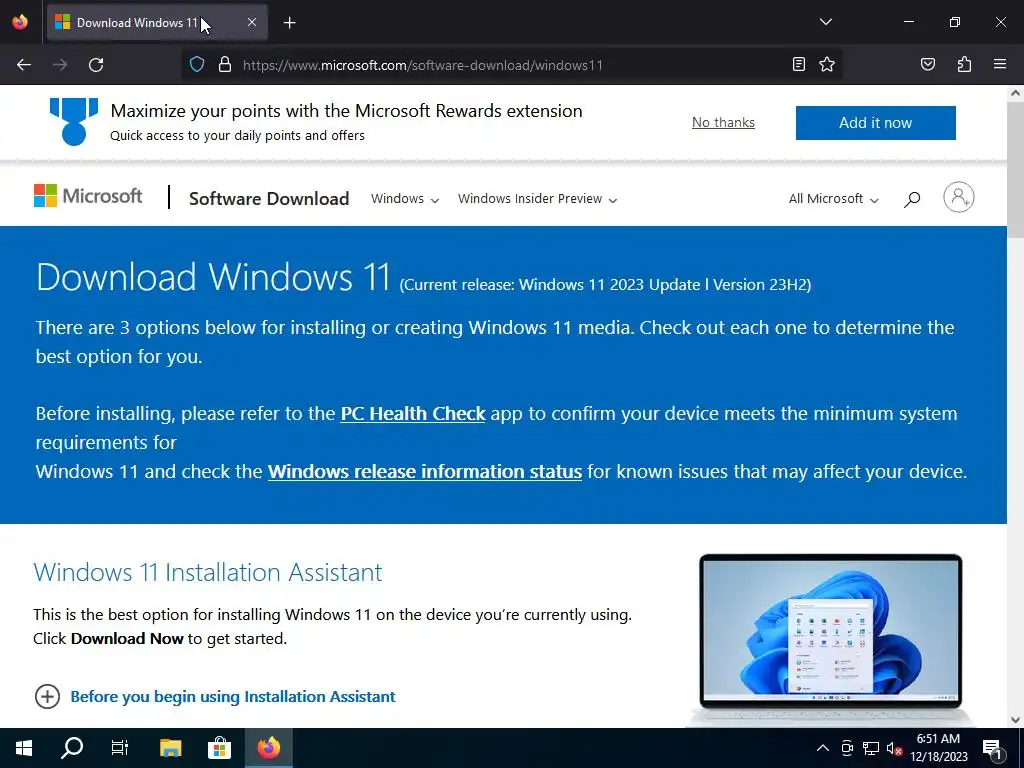The height and width of the screenshot is (768, 1024).
Task: Click the Firefox logo in the tab bar
Action: click(x=20, y=22)
